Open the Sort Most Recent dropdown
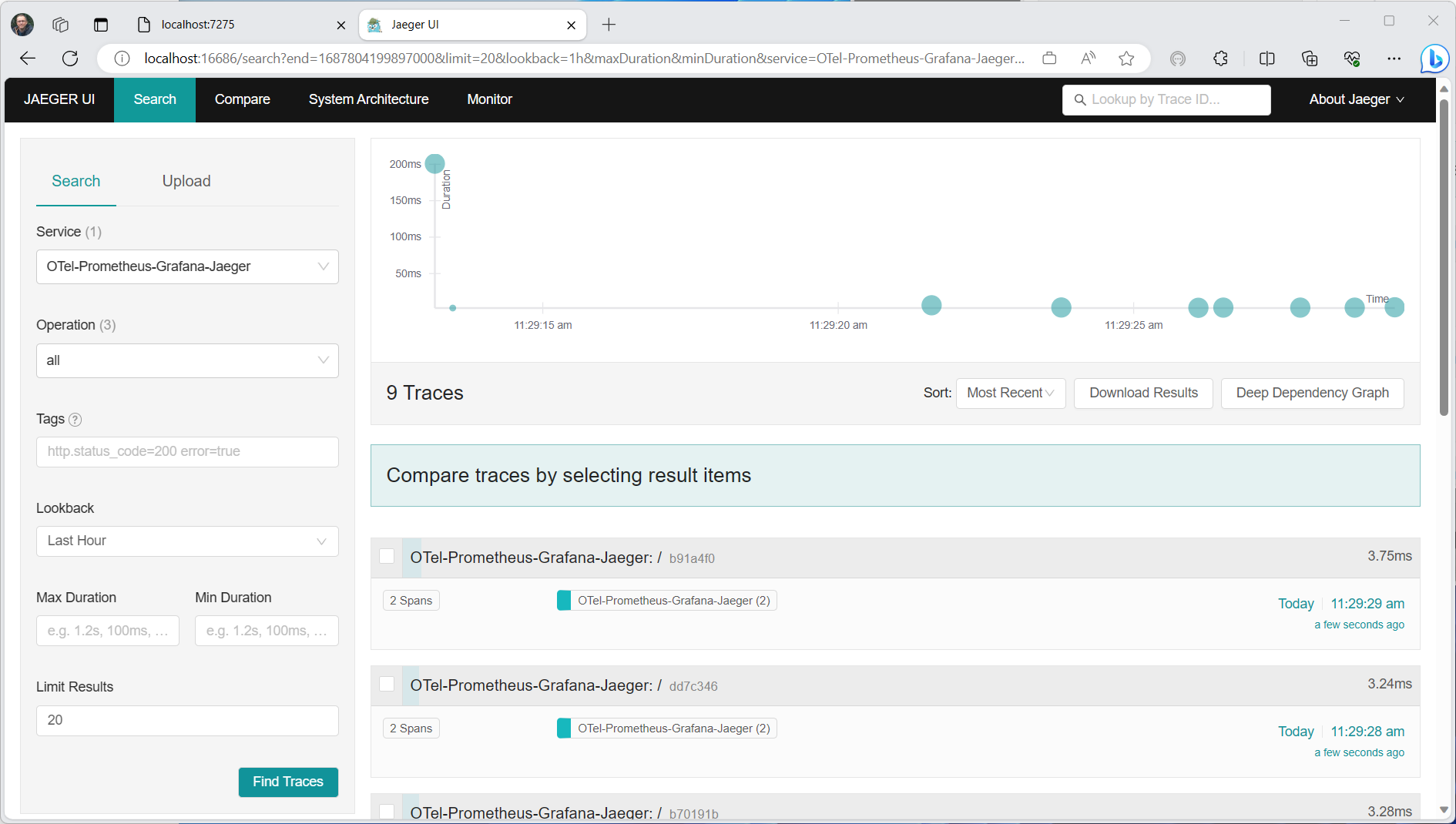The height and width of the screenshot is (824, 1456). pyautogui.click(x=1011, y=393)
